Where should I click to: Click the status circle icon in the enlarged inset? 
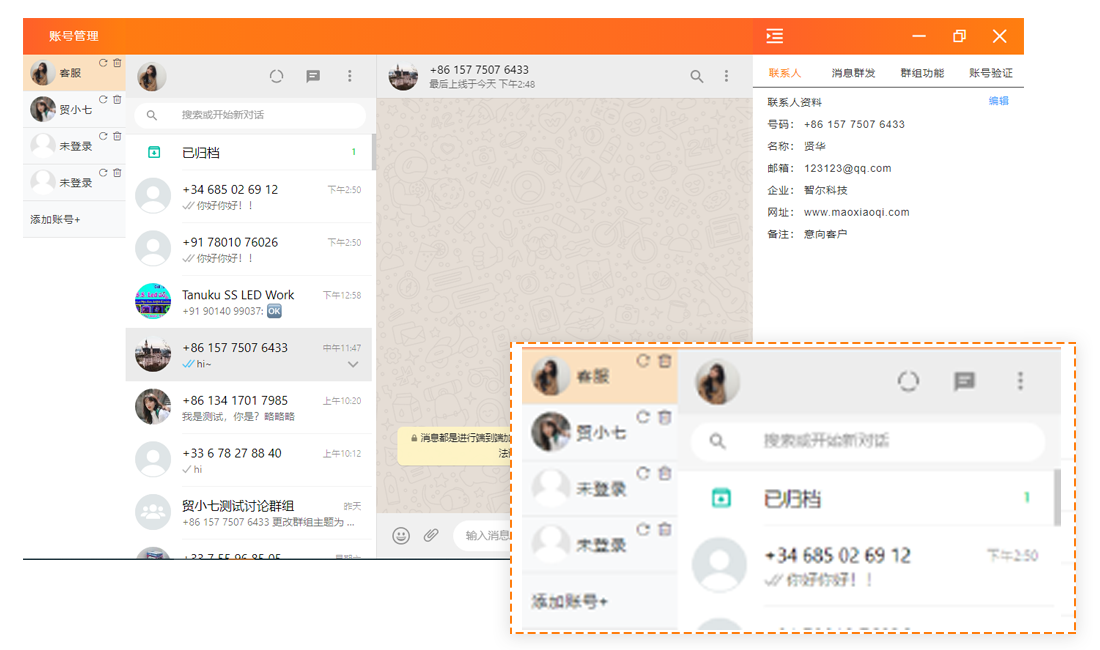908,381
